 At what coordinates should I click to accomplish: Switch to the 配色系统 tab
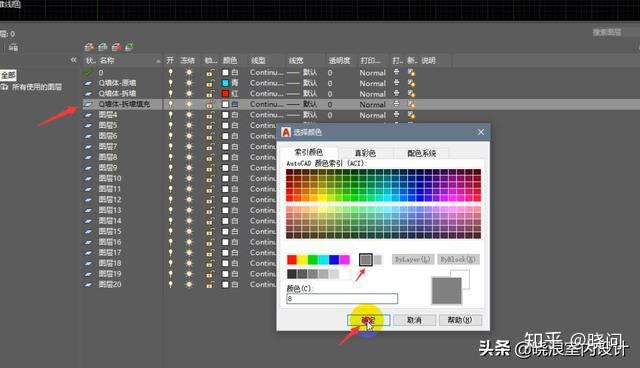coord(421,153)
